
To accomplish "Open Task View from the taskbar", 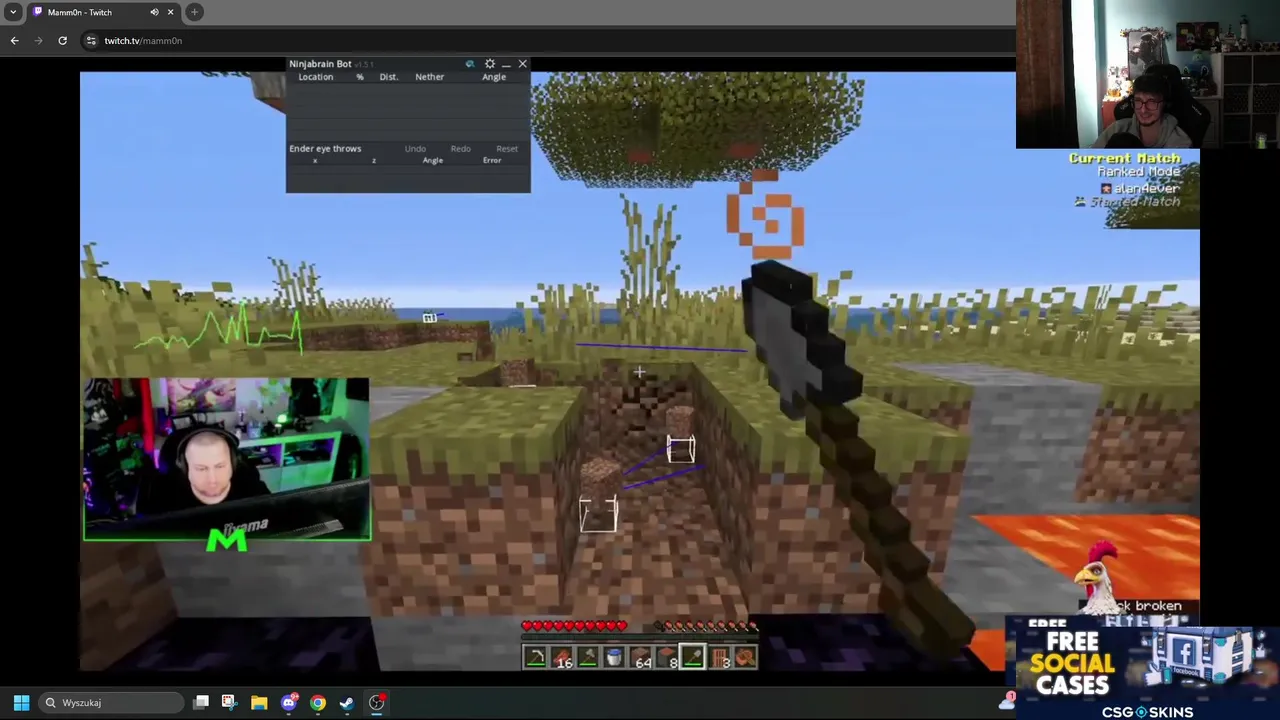I will click(x=201, y=702).
